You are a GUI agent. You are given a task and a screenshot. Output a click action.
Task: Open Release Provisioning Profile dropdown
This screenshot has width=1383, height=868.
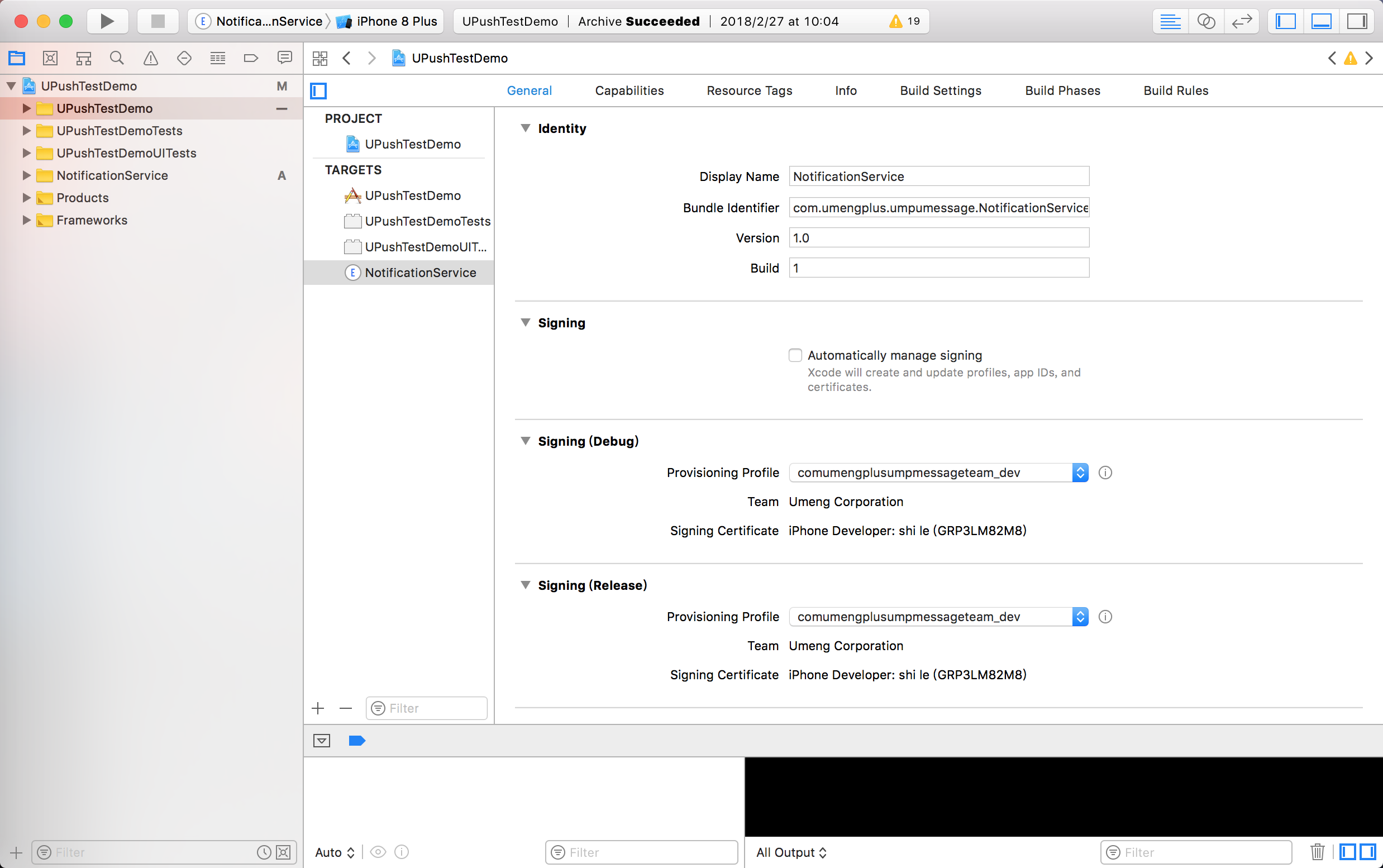938,617
